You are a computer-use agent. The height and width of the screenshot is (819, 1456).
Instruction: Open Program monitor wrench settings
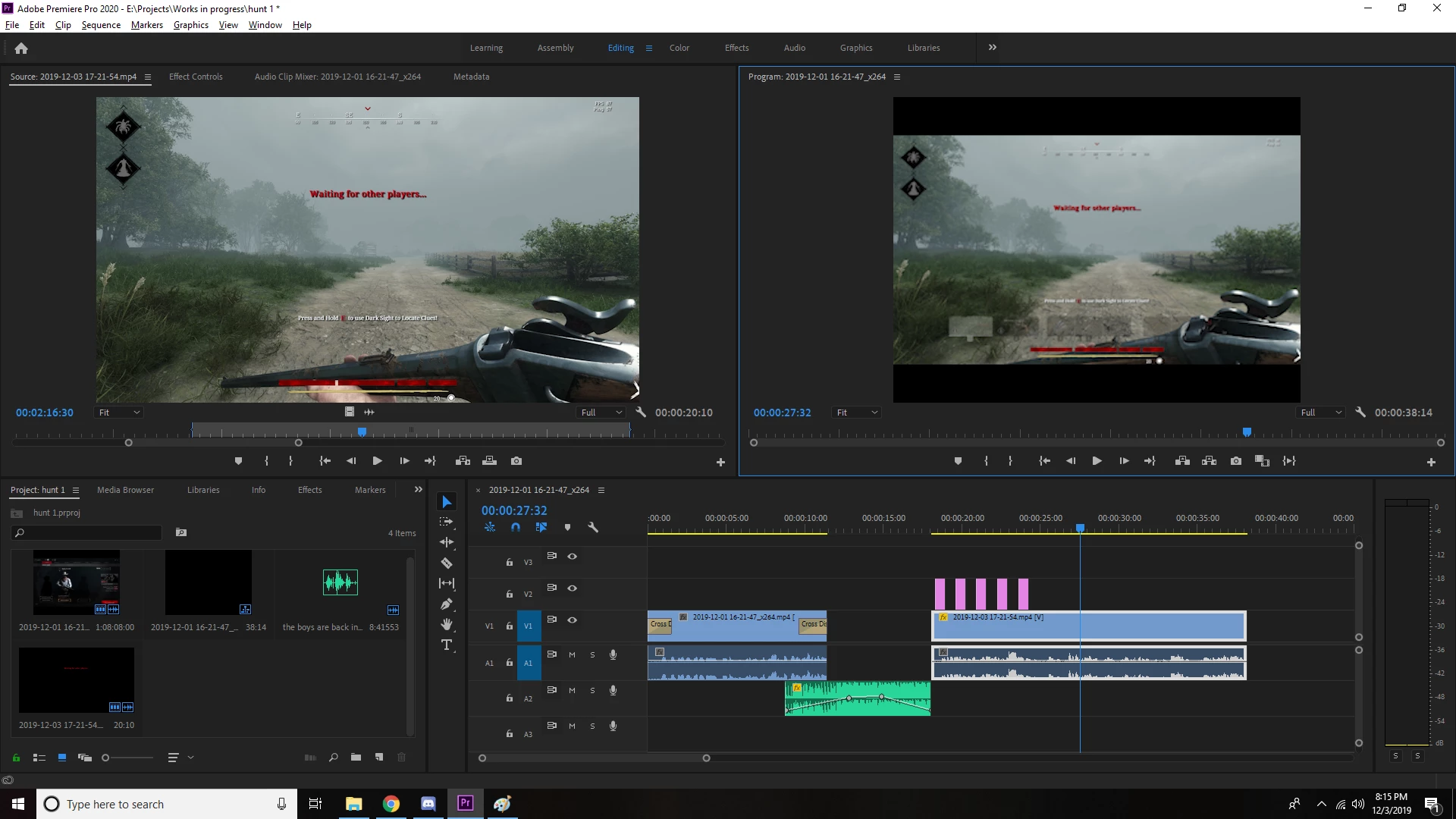coord(1360,413)
